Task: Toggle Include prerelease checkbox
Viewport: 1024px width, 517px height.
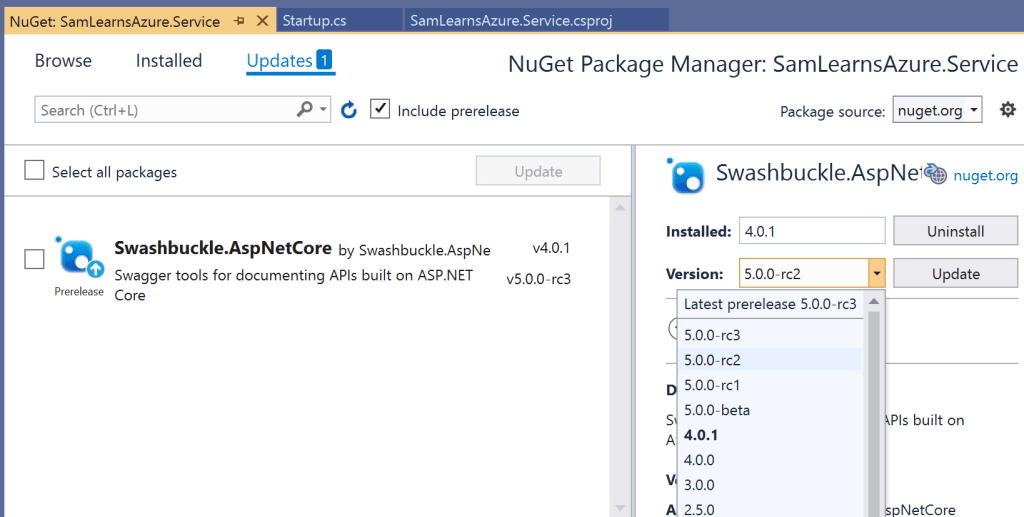Action: tap(380, 109)
